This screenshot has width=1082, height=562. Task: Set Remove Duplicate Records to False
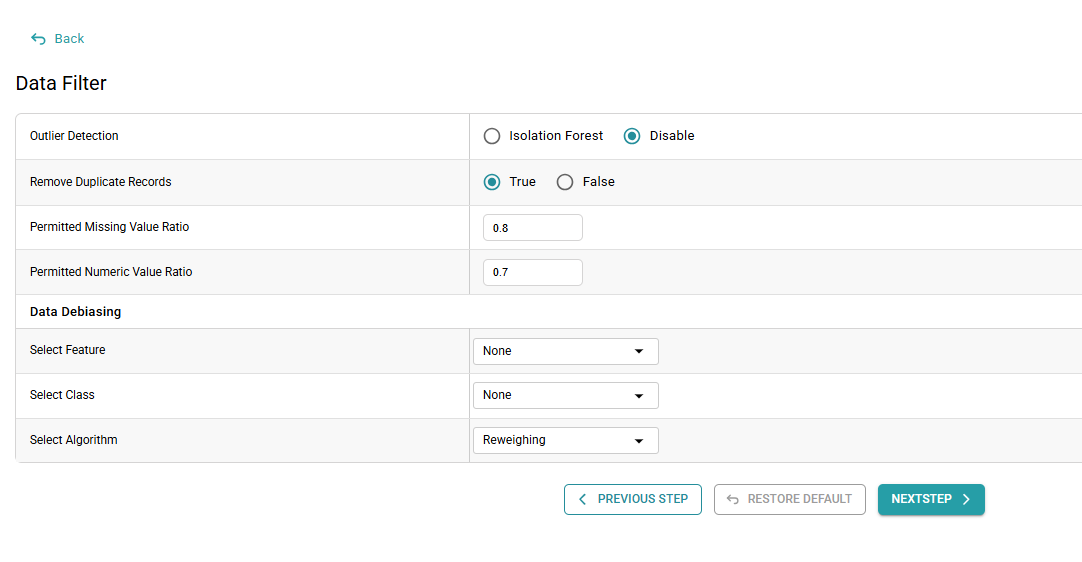[565, 182]
